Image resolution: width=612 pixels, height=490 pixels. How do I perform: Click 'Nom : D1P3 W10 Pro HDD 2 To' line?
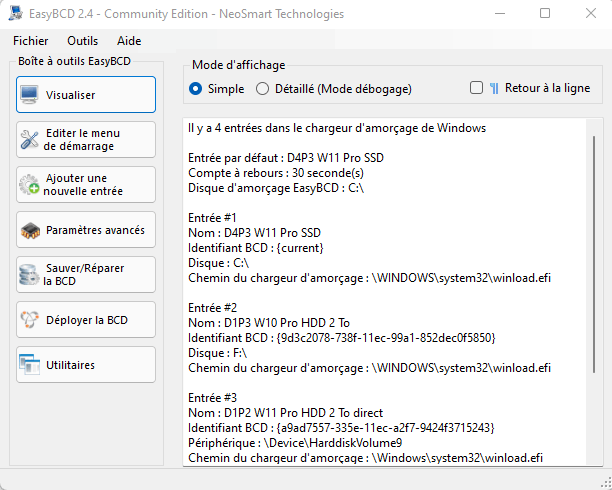coord(269,323)
